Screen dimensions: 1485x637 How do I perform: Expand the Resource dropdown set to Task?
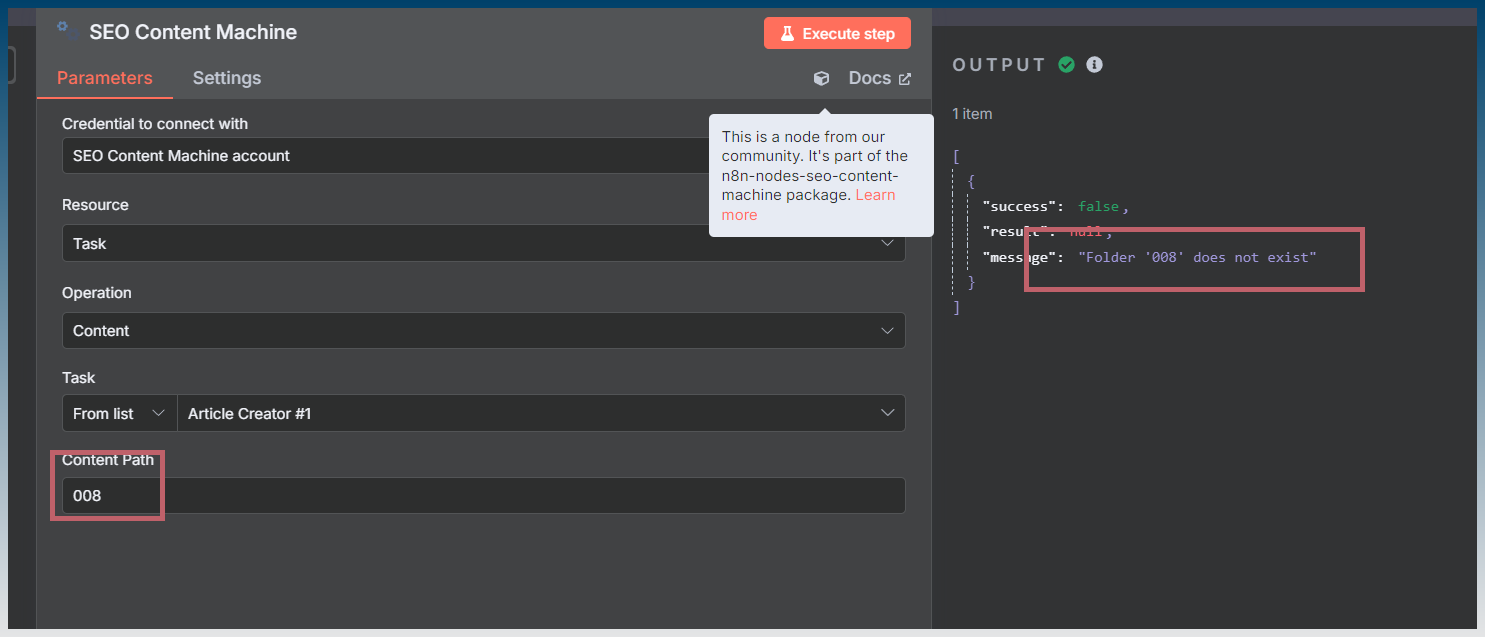point(484,243)
